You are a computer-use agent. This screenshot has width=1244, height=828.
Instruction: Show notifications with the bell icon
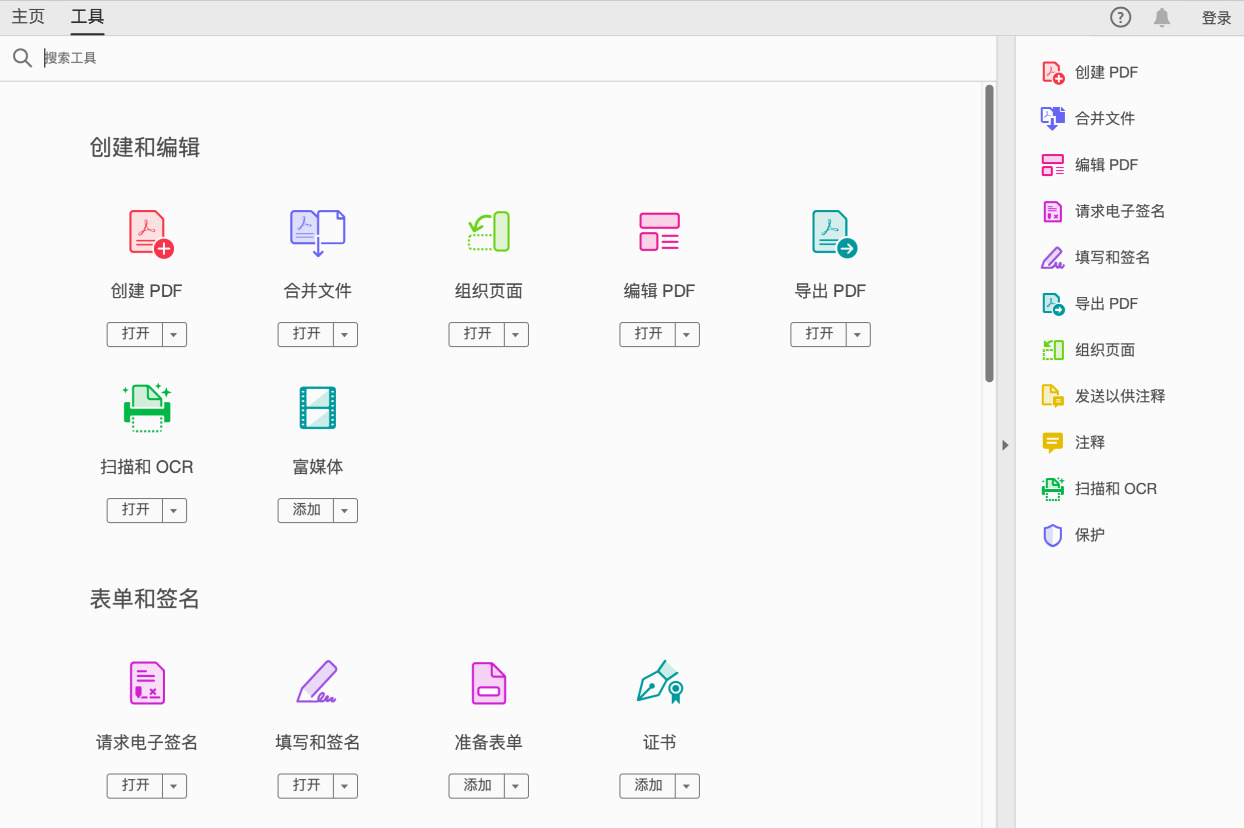point(1162,17)
